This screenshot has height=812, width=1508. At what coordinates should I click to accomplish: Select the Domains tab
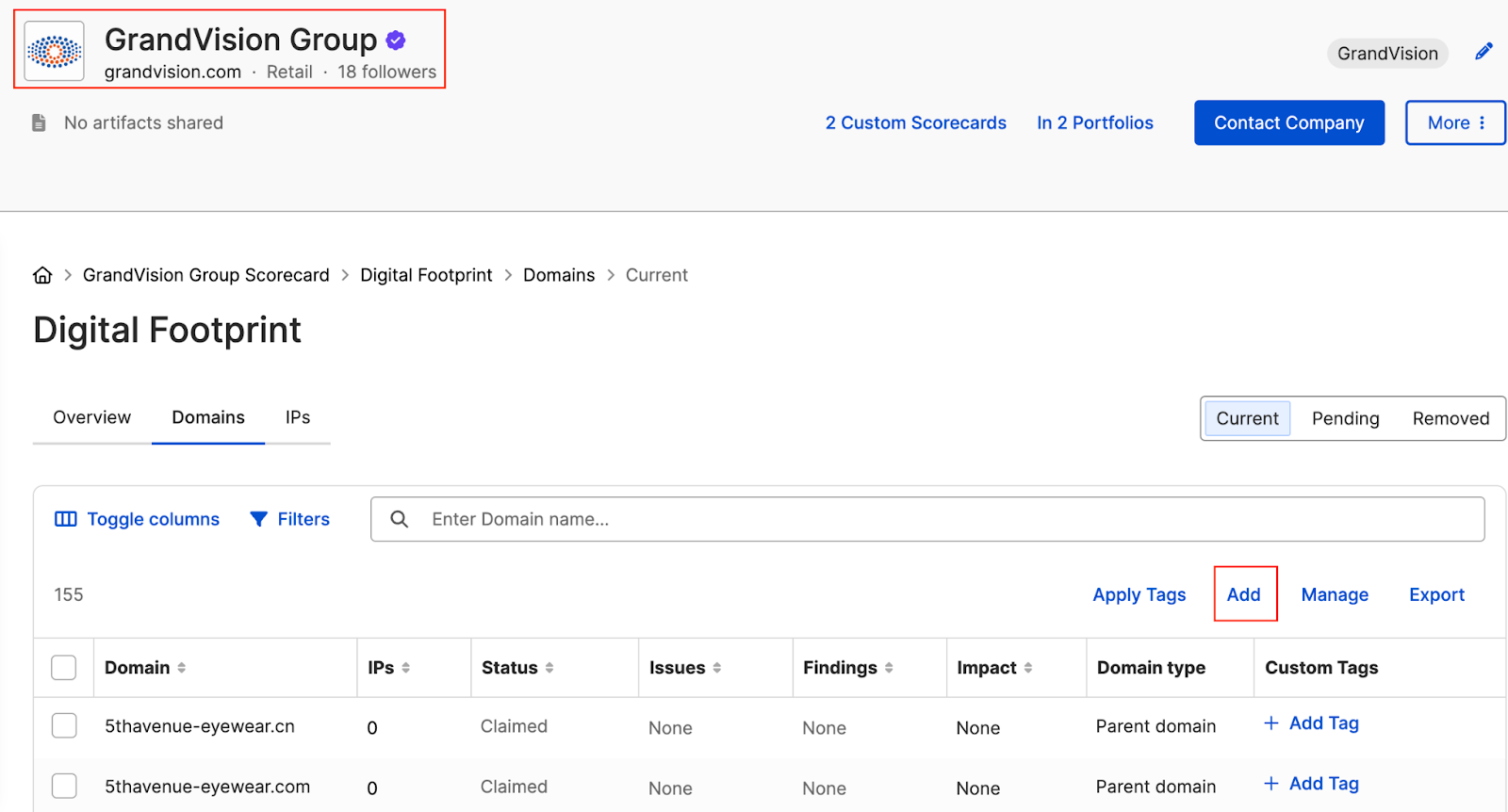pos(208,417)
